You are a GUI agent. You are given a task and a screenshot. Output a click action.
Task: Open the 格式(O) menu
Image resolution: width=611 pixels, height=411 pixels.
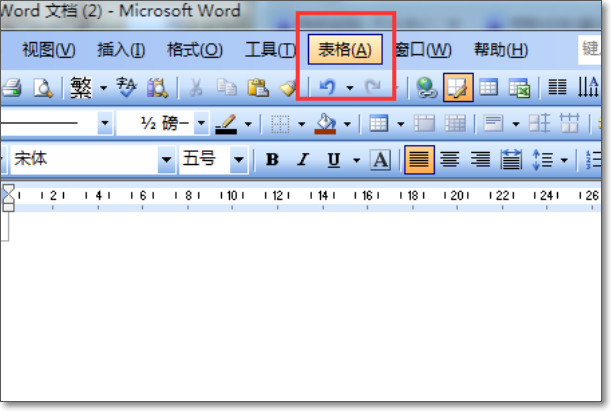pyautogui.click(x=194, y=50)
